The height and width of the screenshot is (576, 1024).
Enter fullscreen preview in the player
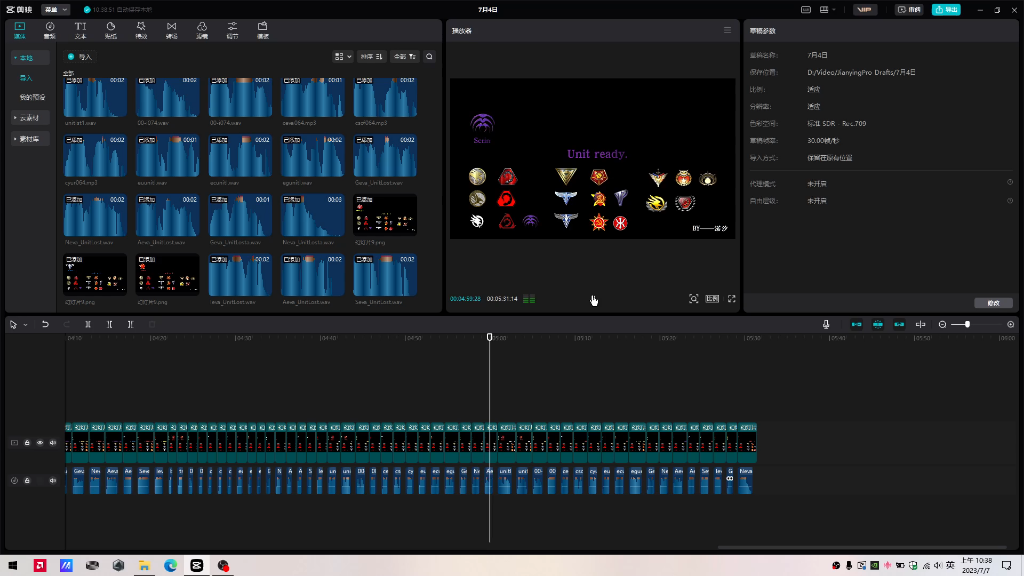pyautogui.click(x=732, y=299)
